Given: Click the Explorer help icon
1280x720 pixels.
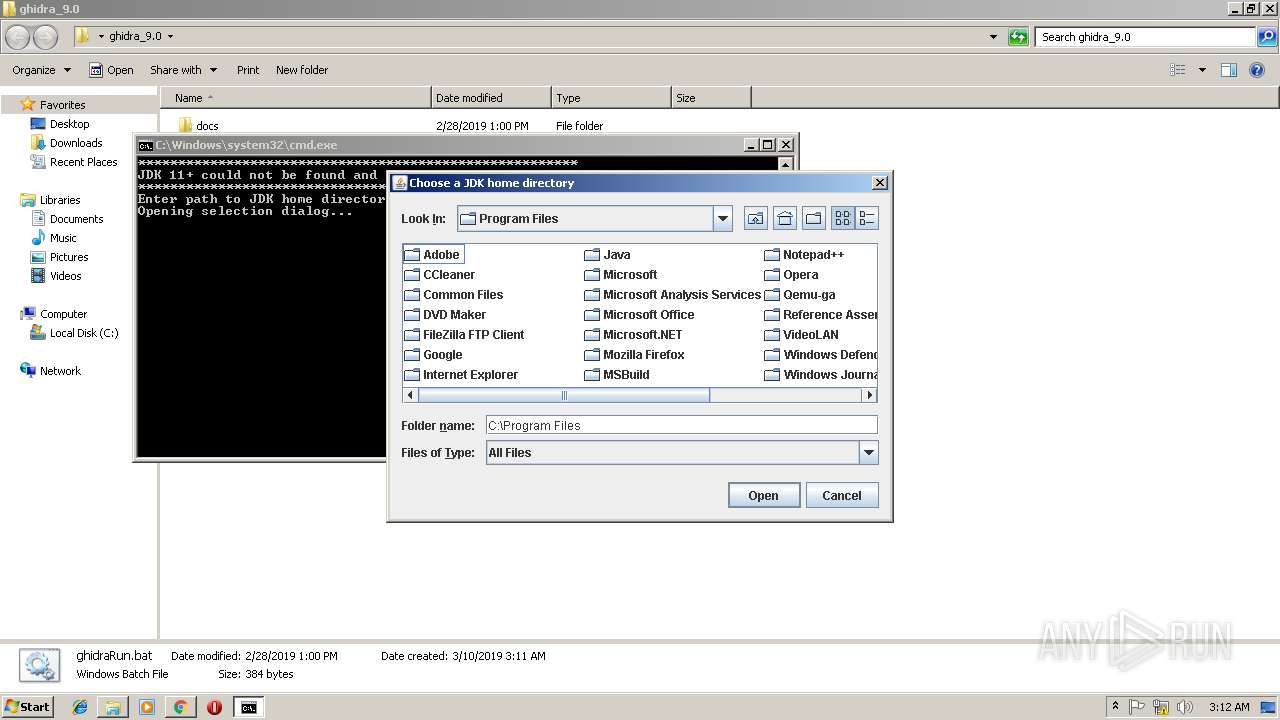Looking at the screenshot, I should [x=1257, y=70].
